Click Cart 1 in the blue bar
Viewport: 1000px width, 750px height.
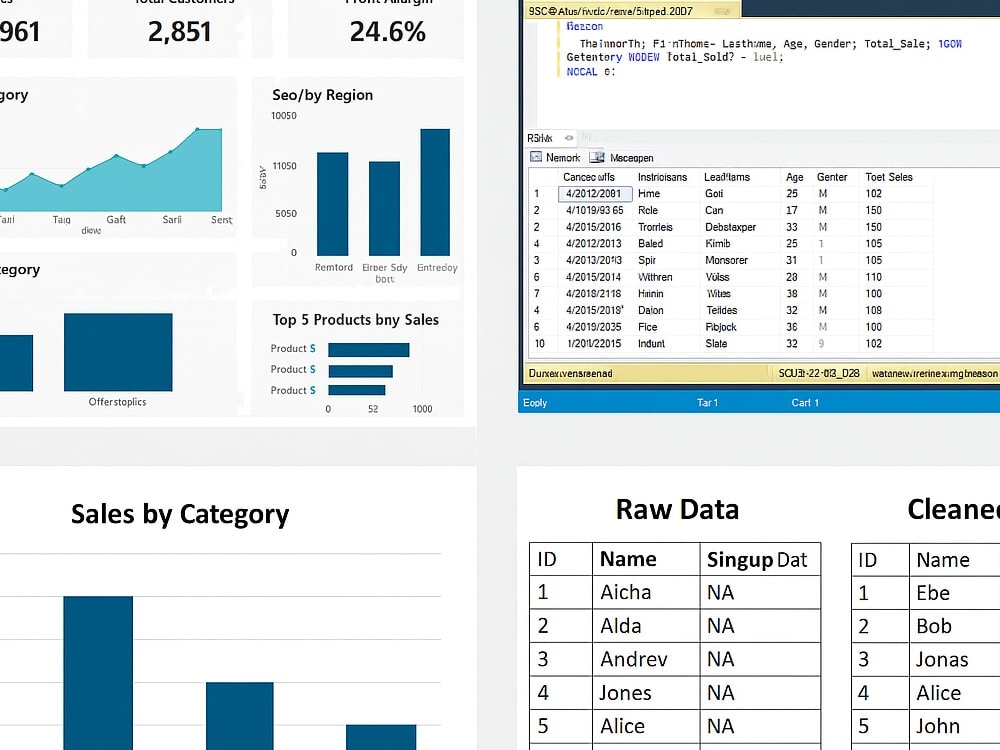click(805, 402)
